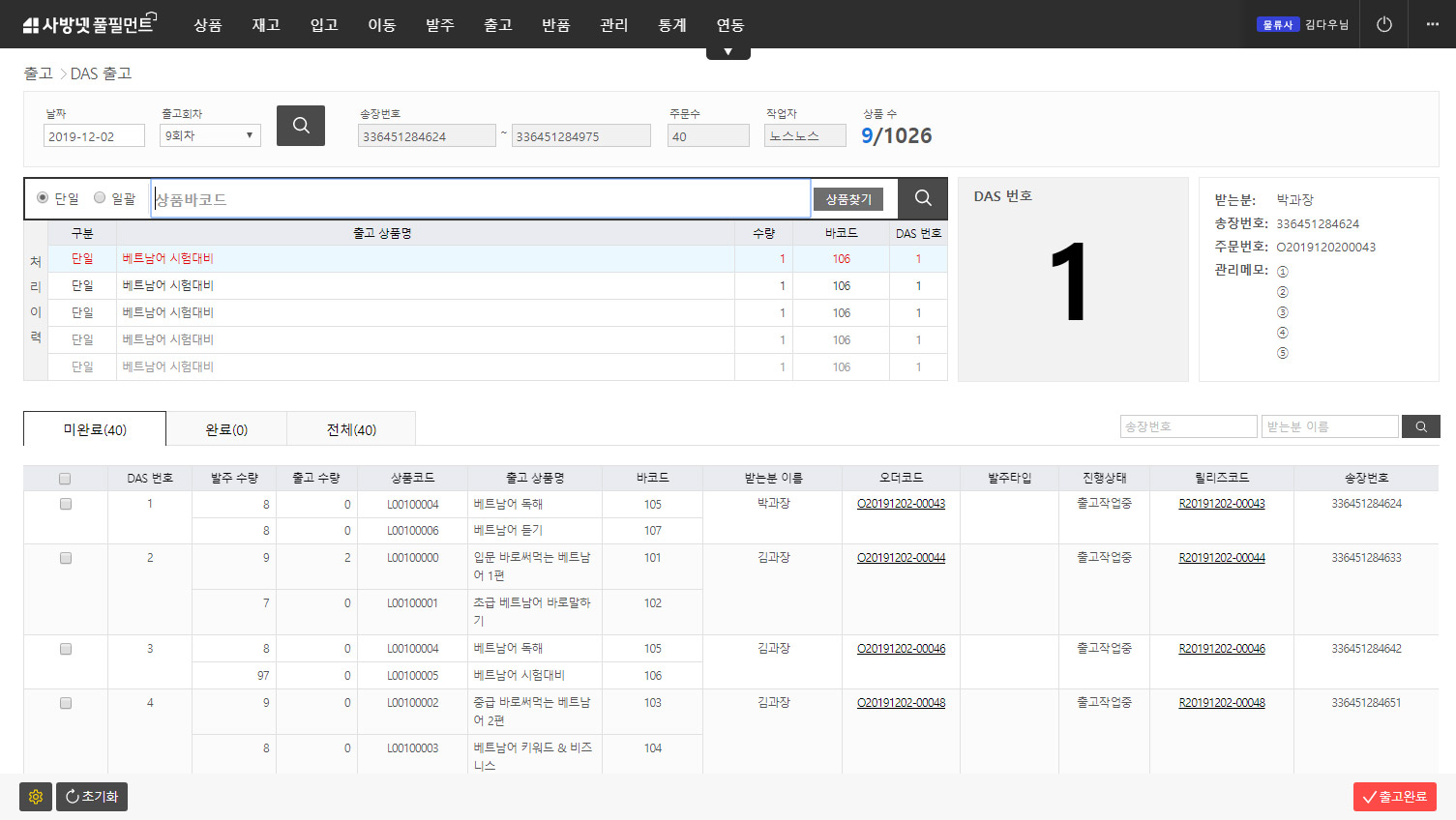
Task: Click the 상품바코드 input field
Action: pyautogui.click(x=481, y=199)
